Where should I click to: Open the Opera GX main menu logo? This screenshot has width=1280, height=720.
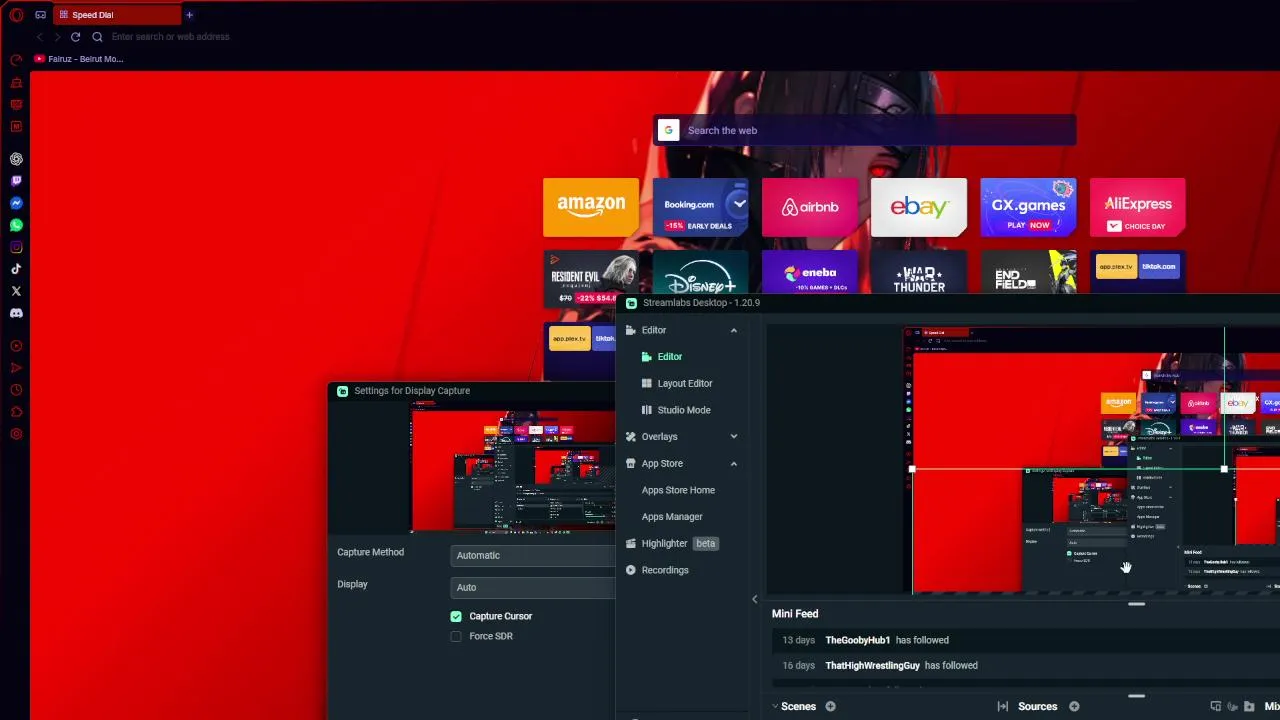[x=16, y=15]
